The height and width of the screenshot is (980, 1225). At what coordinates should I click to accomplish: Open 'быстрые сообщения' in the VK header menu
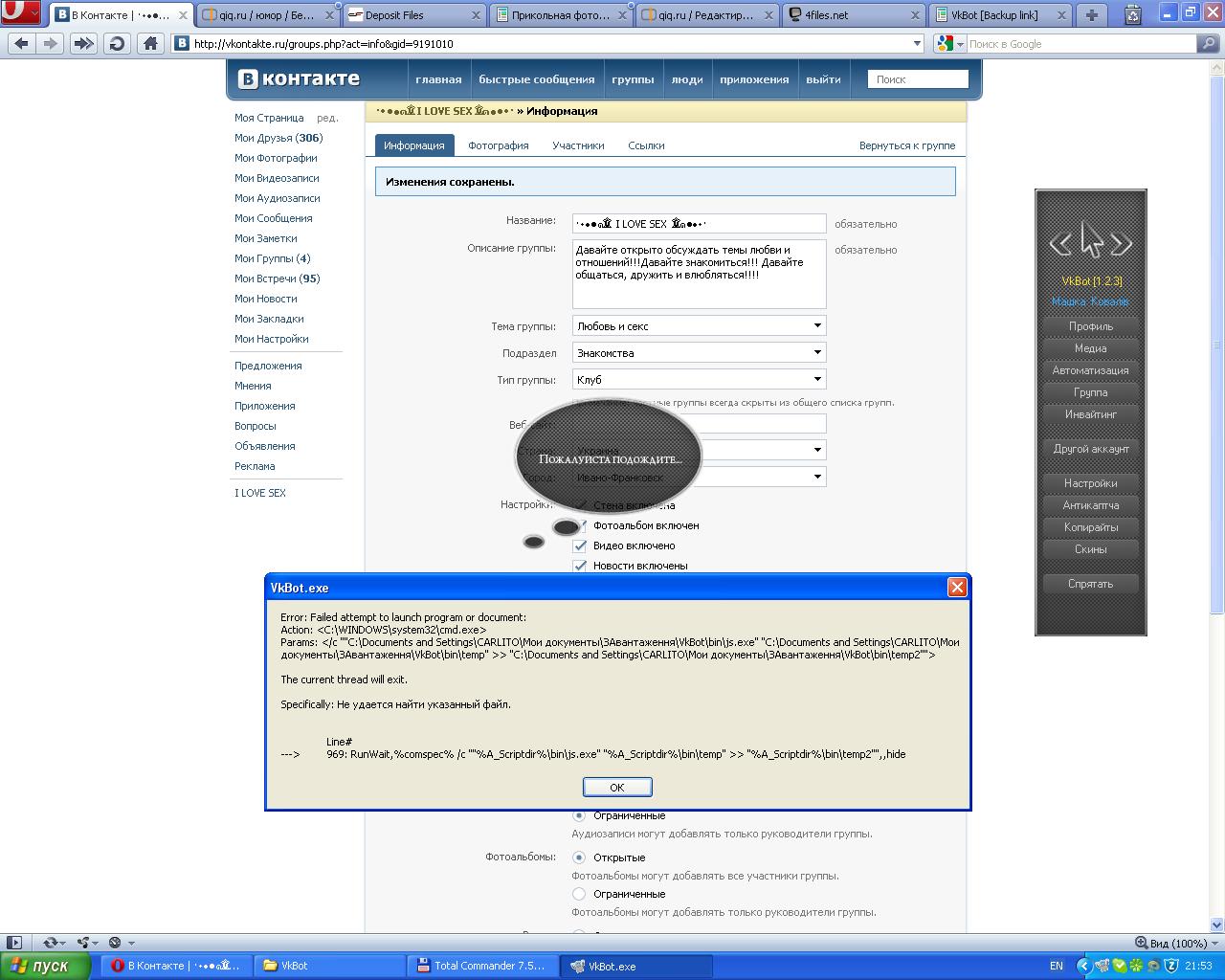click(537, 79)
